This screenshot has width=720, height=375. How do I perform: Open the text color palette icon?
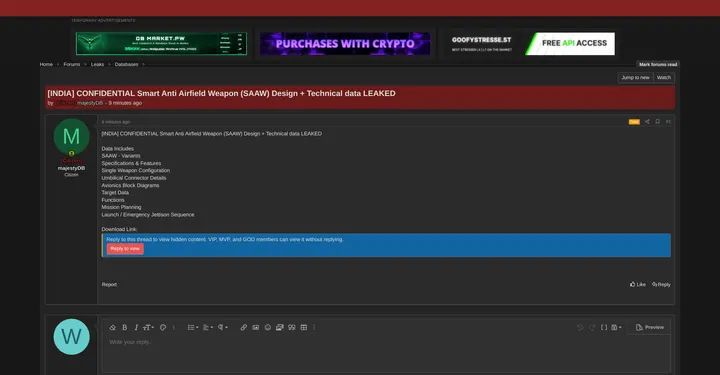click(163, 327)
